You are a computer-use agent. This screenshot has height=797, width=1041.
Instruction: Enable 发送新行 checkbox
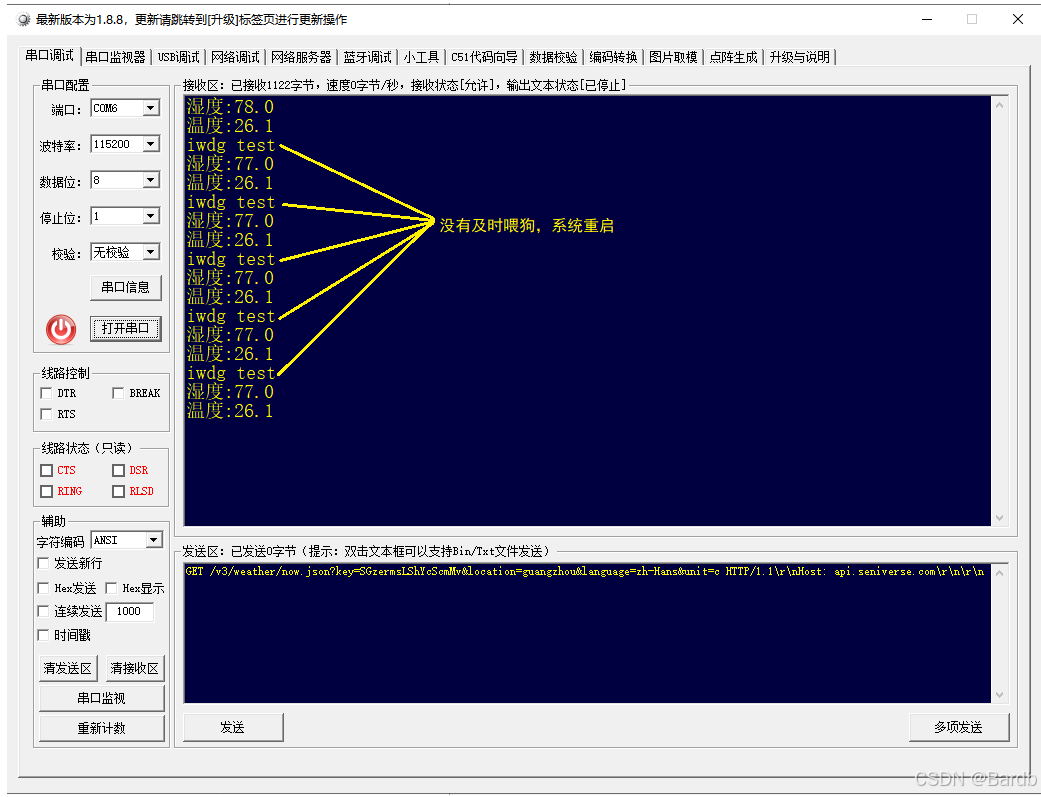pyautogui.click(x=43, y=563)
